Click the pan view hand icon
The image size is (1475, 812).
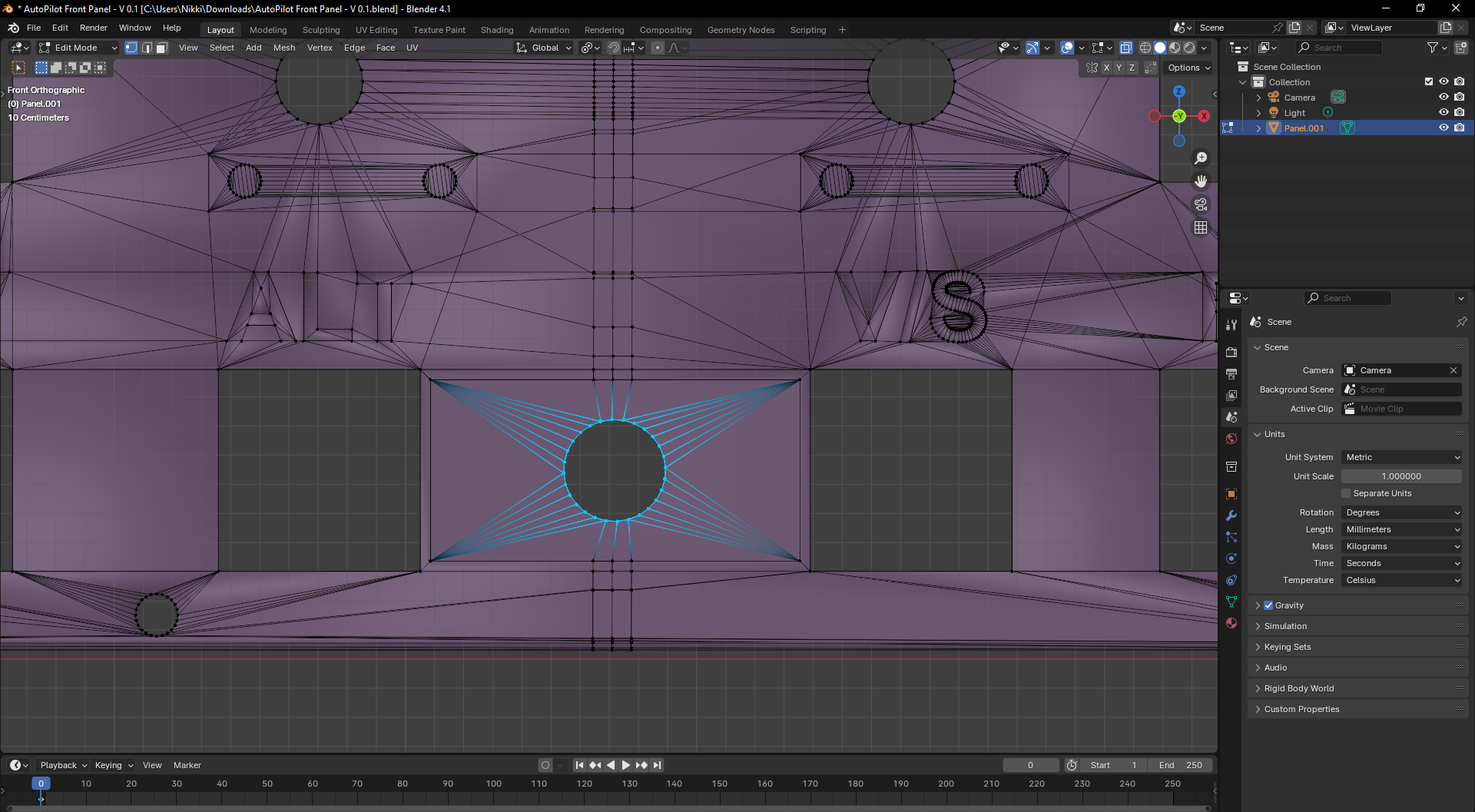1201,181
